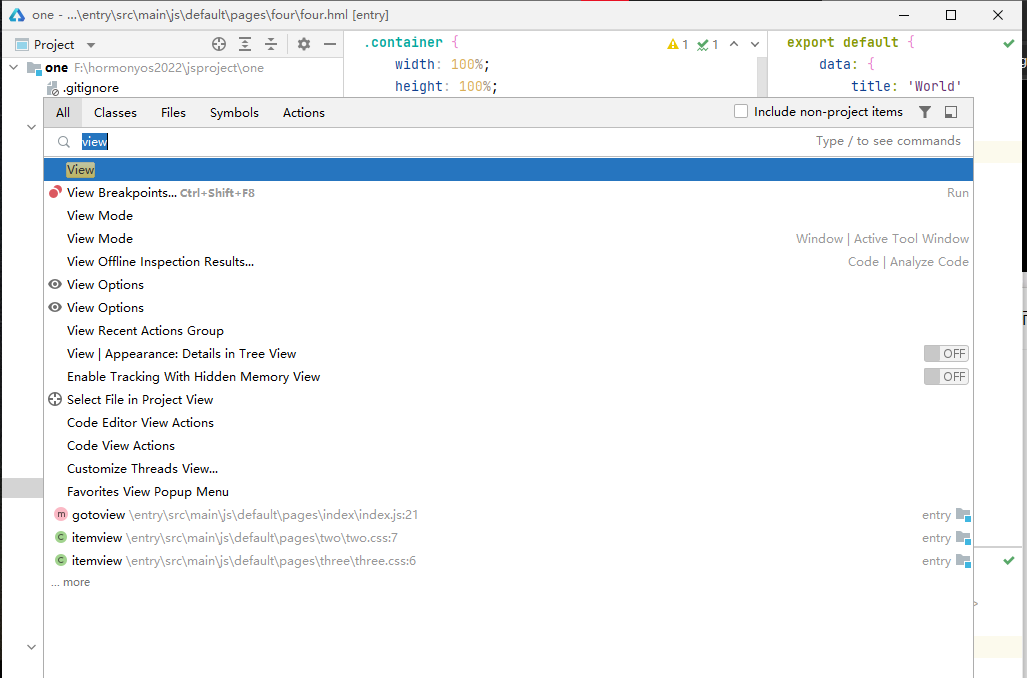Click 'title: 'World'' line in right editor
1027x678 pixels.
pyautogui.click(x=906, y=86)
